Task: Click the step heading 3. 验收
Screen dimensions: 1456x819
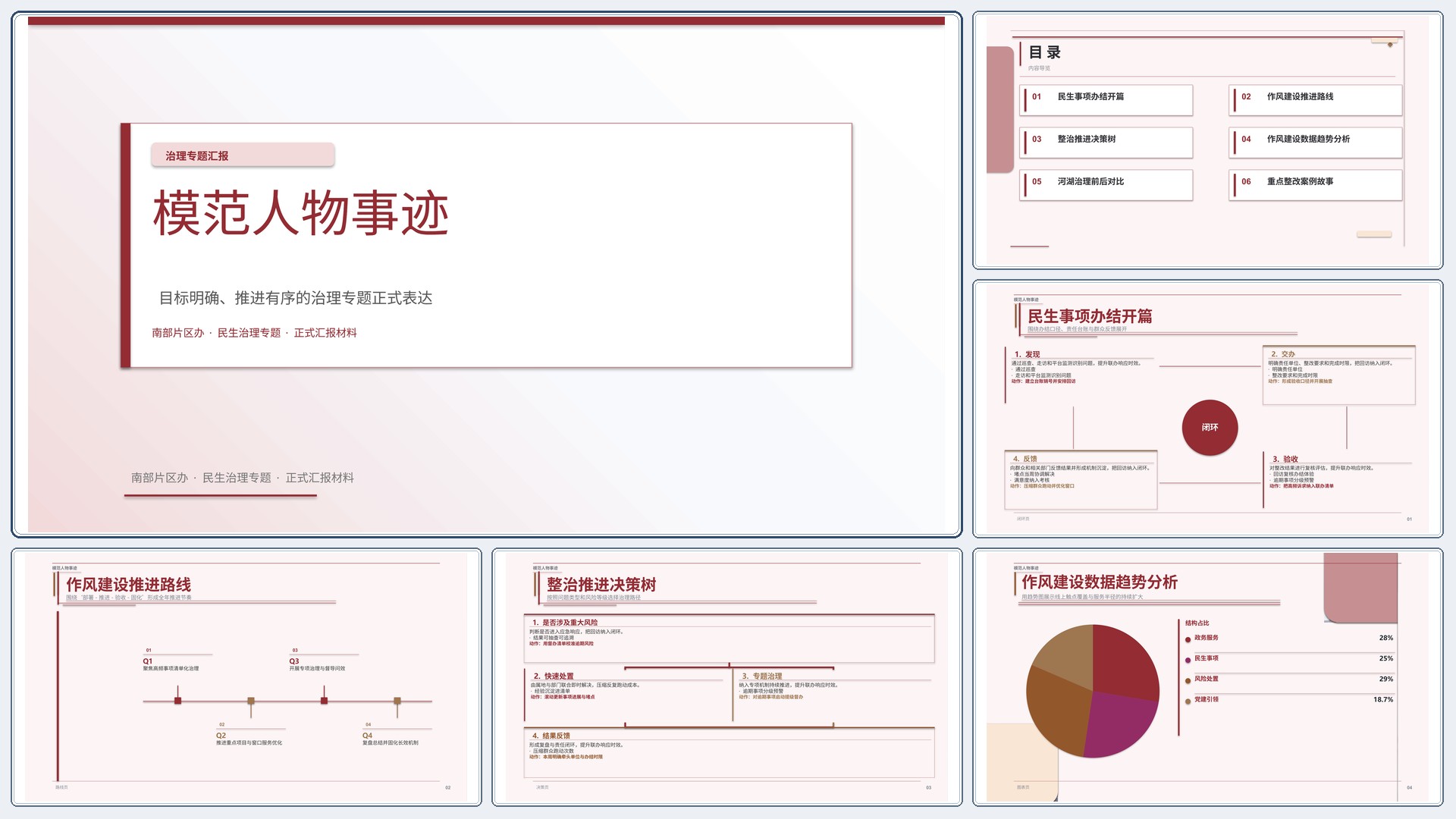Action: pyautogui.click(x=1285, y=460)
